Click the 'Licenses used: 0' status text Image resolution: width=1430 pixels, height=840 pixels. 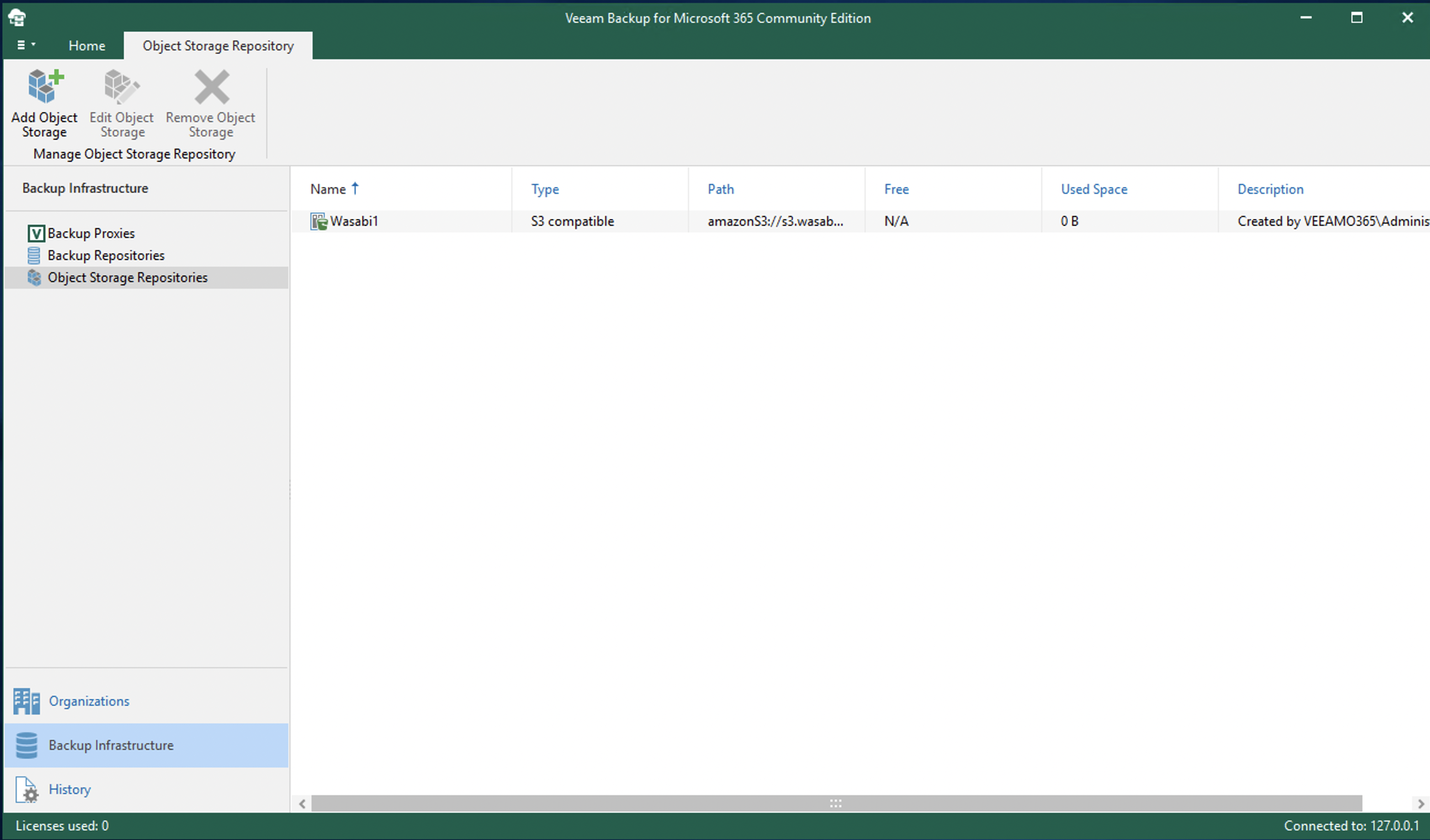(x=62, y=826)
